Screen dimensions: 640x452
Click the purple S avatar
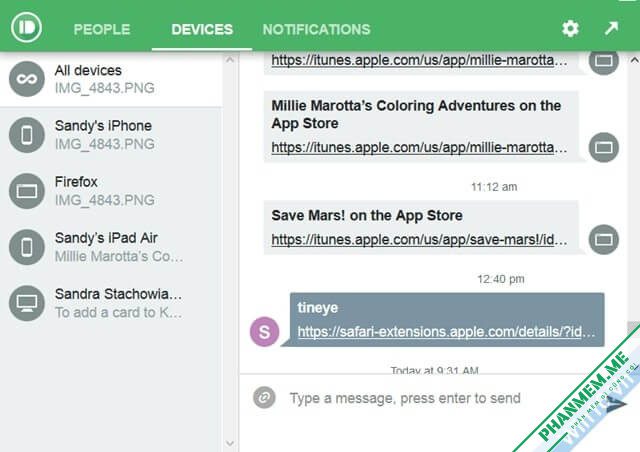point(264,332)
